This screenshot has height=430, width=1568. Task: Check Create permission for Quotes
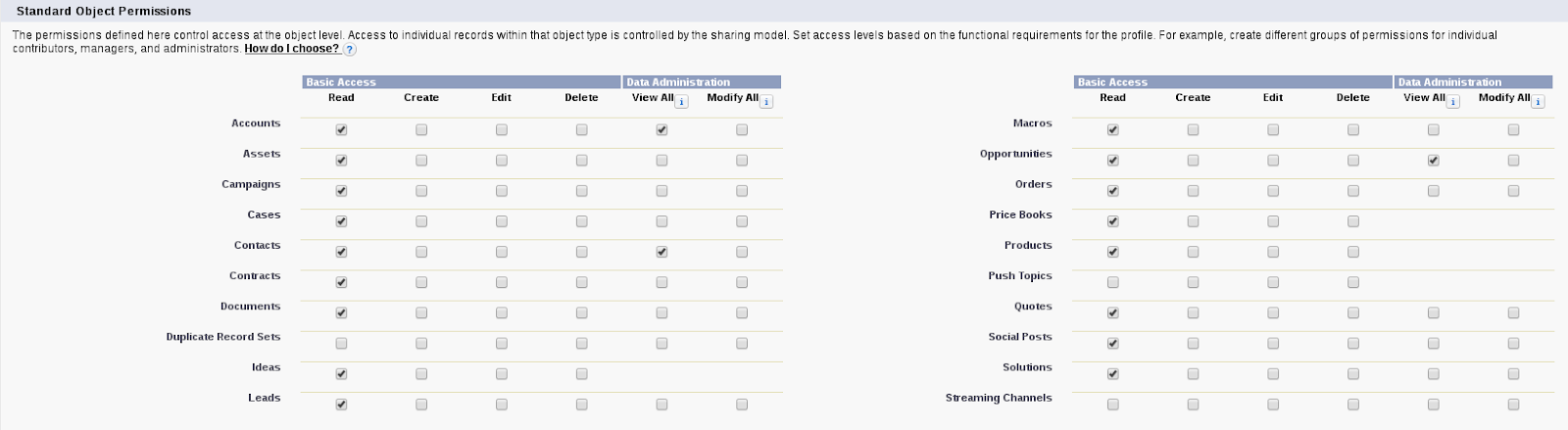[x=1194, y=312]
